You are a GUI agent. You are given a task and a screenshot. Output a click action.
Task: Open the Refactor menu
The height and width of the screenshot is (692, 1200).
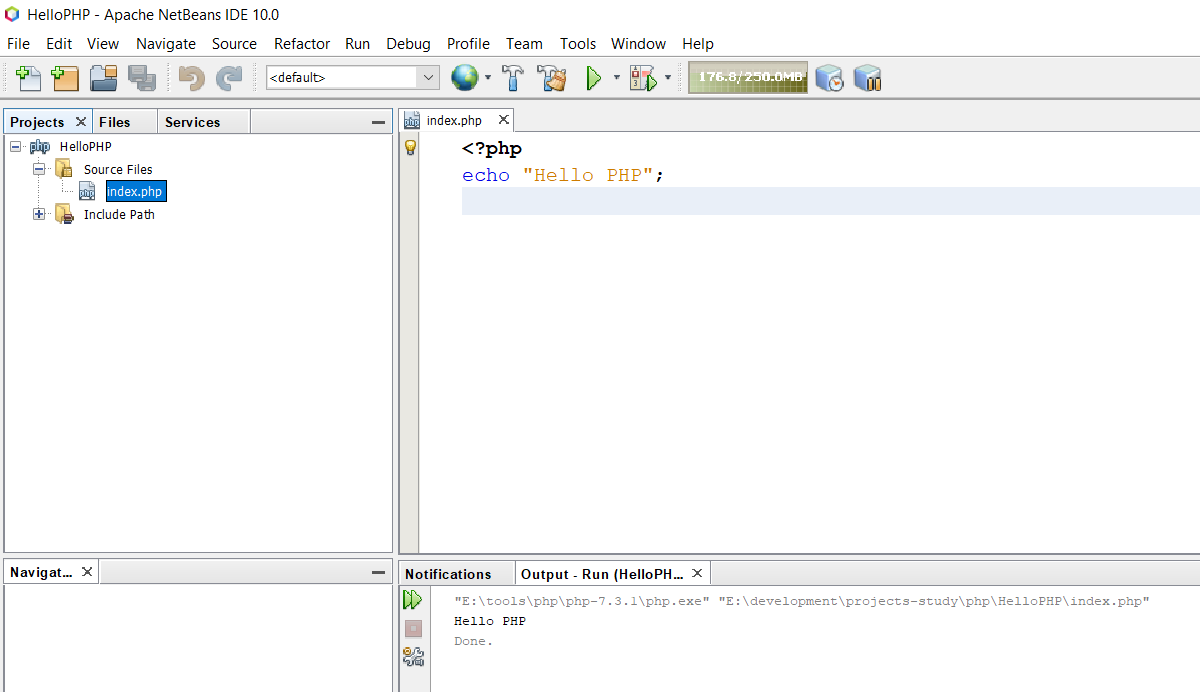[x=302, y=43]
